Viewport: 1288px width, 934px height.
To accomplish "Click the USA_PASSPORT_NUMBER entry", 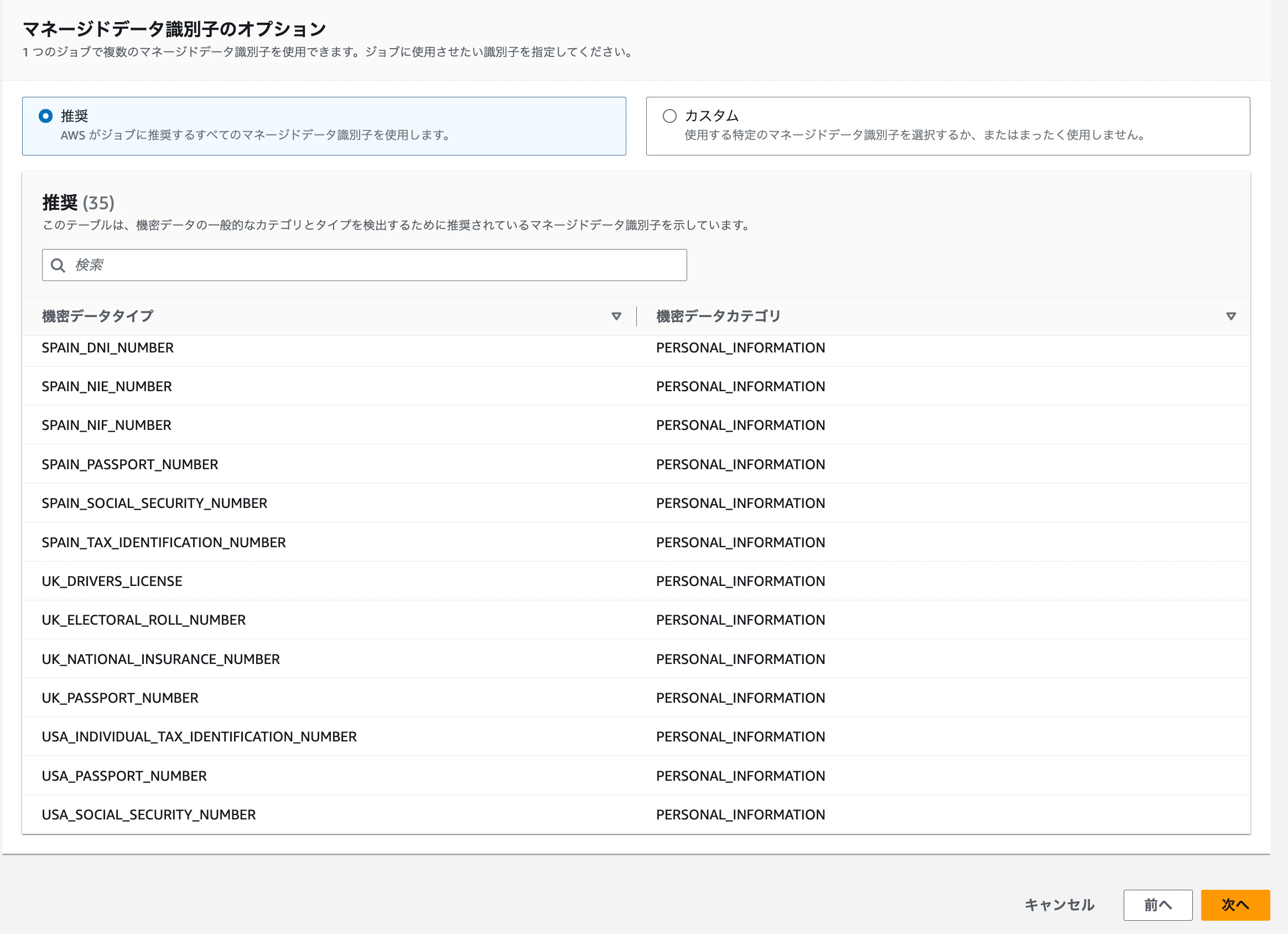I will pyautogui.click(x=124, y=776).
